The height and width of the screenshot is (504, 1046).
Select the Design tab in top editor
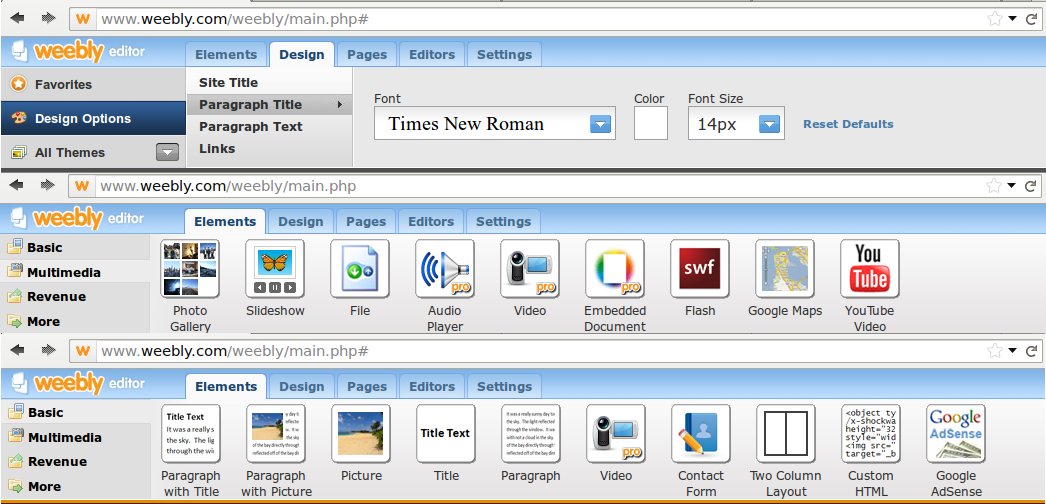pos(302,55)
